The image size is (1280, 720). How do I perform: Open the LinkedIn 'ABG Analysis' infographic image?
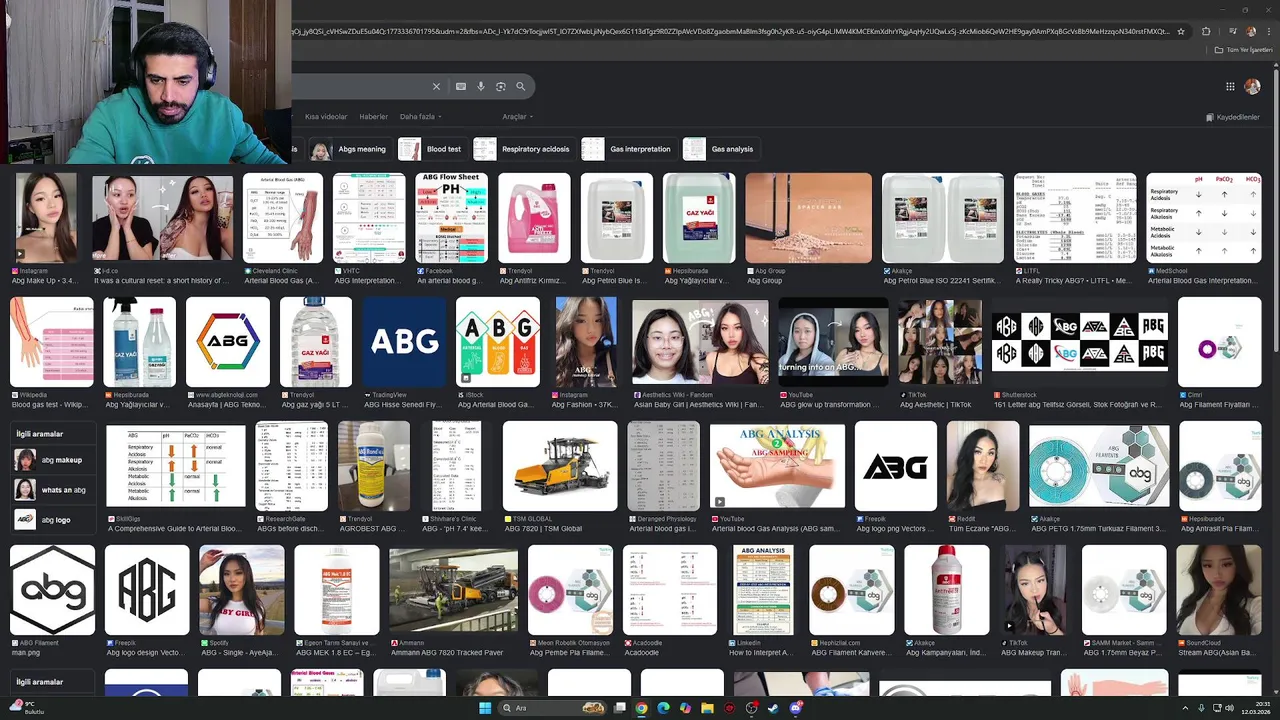[x=764, y=590]
